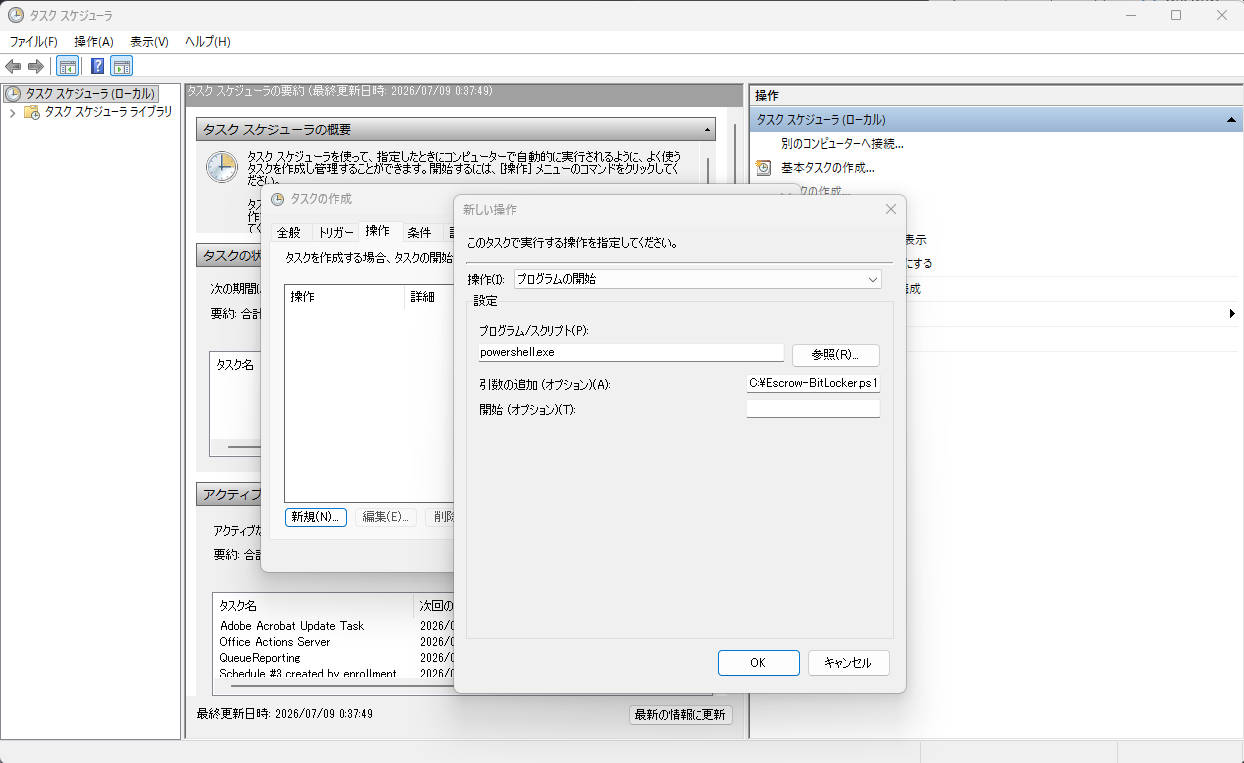Screen dimensions: 1244x763
Task: Close the 新しい操作 dialog
Action: point(890,209)
